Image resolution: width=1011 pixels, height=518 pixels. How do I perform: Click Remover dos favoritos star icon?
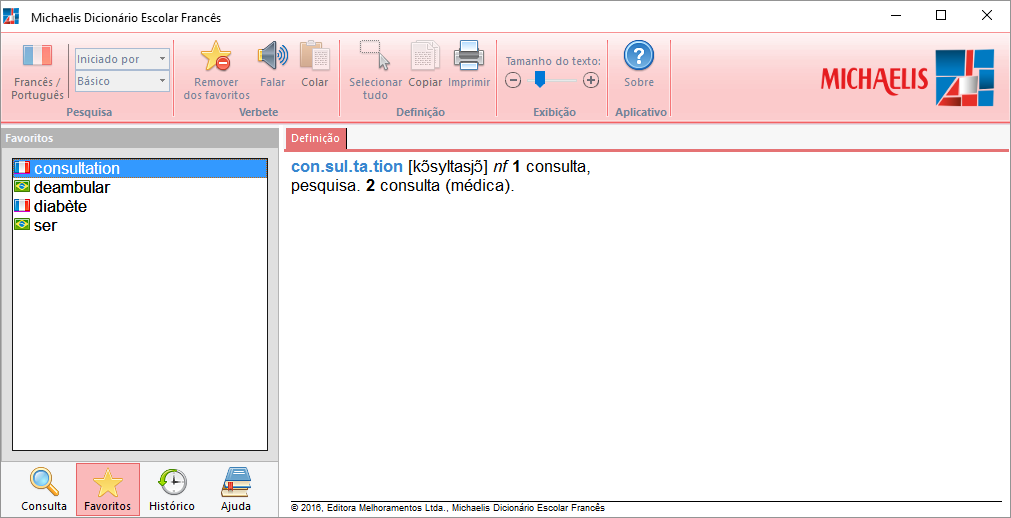click(217, 55)
